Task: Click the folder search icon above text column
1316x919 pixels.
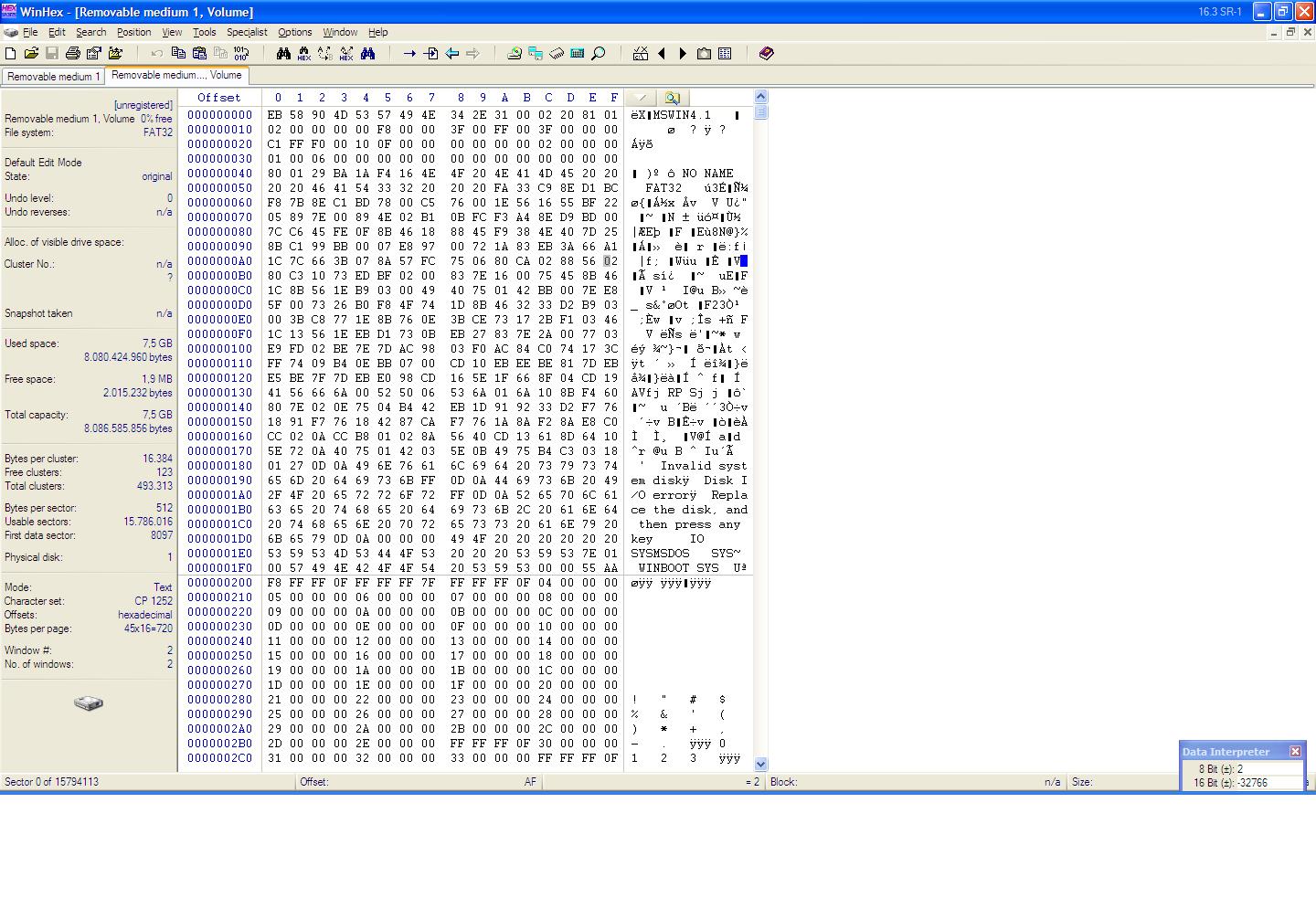Action: point(672,98)
